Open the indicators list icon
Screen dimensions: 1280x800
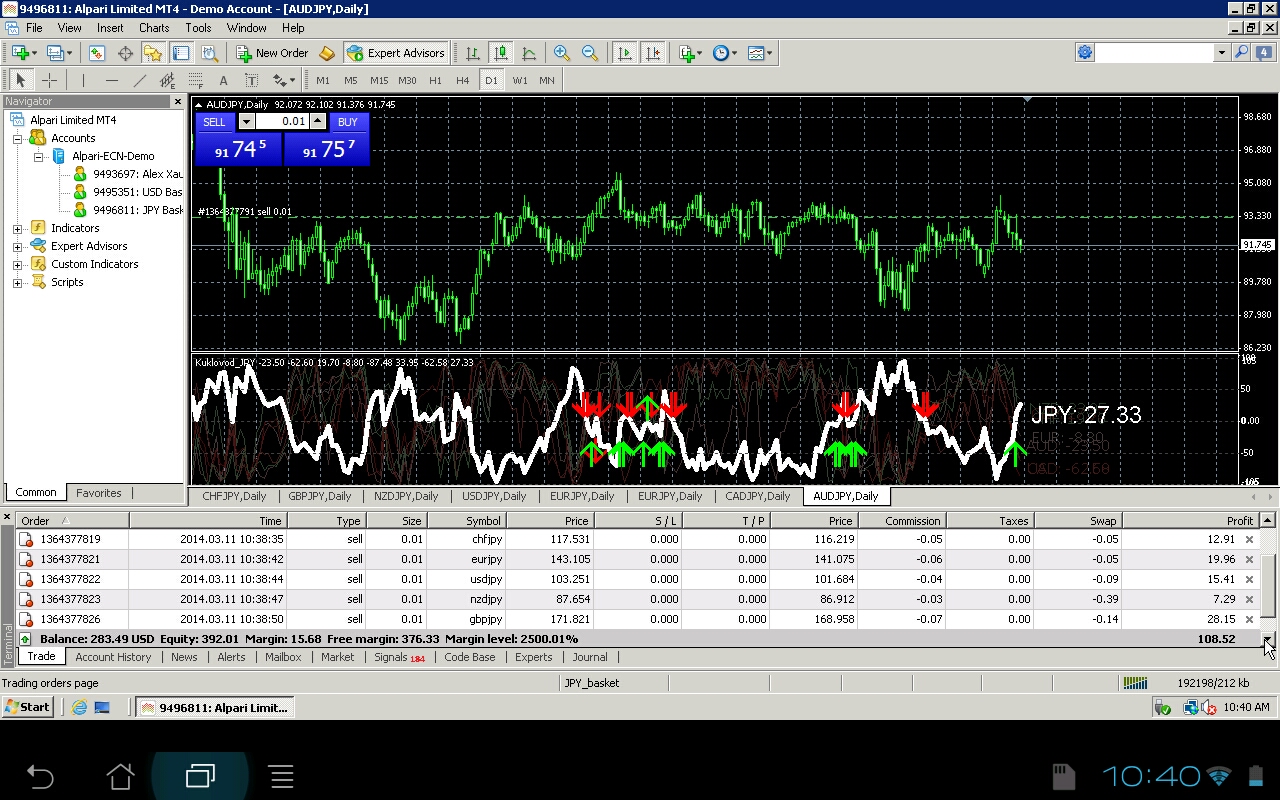687,53
